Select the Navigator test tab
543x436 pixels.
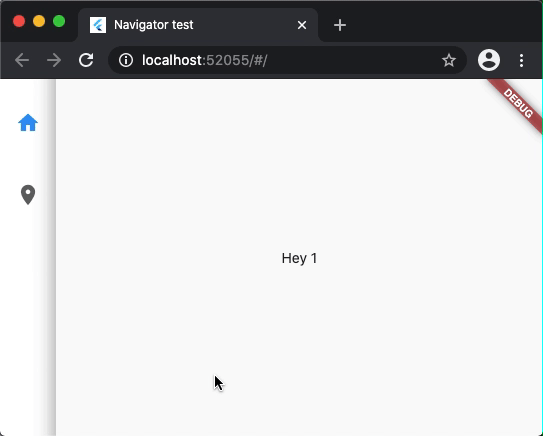pyautogui.click(x=198, y=25)
